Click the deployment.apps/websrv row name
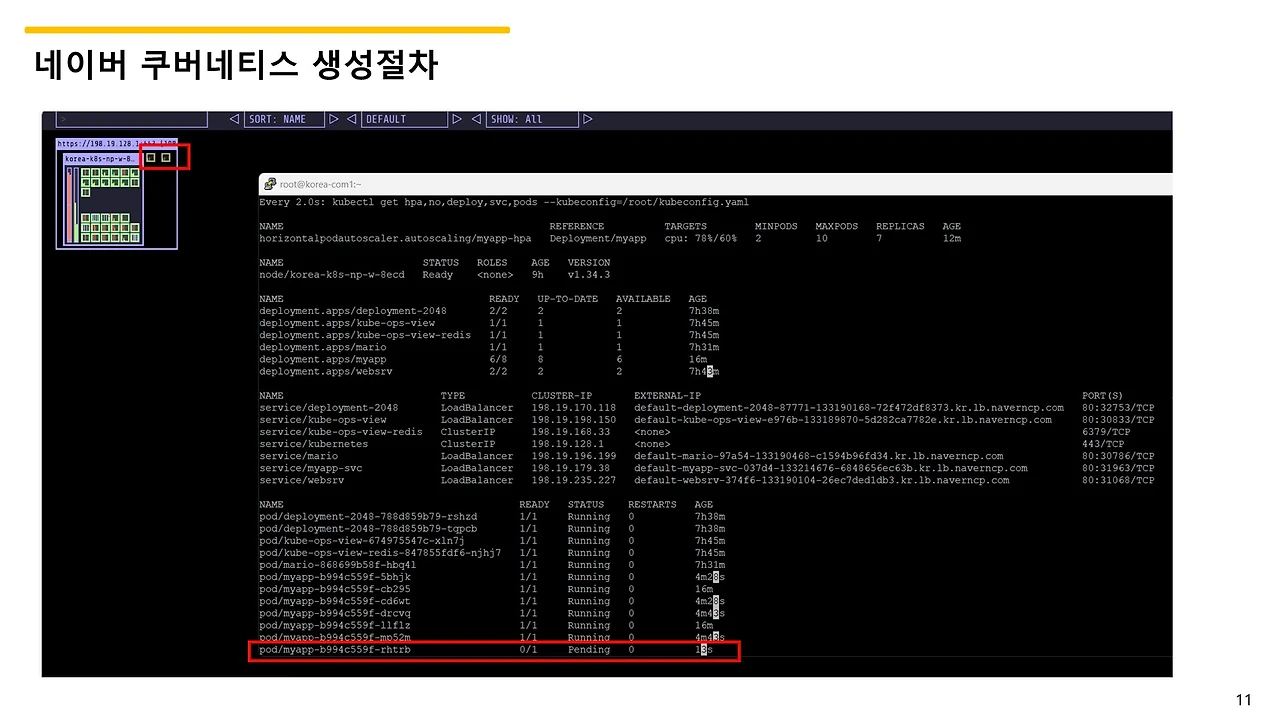 326,371
